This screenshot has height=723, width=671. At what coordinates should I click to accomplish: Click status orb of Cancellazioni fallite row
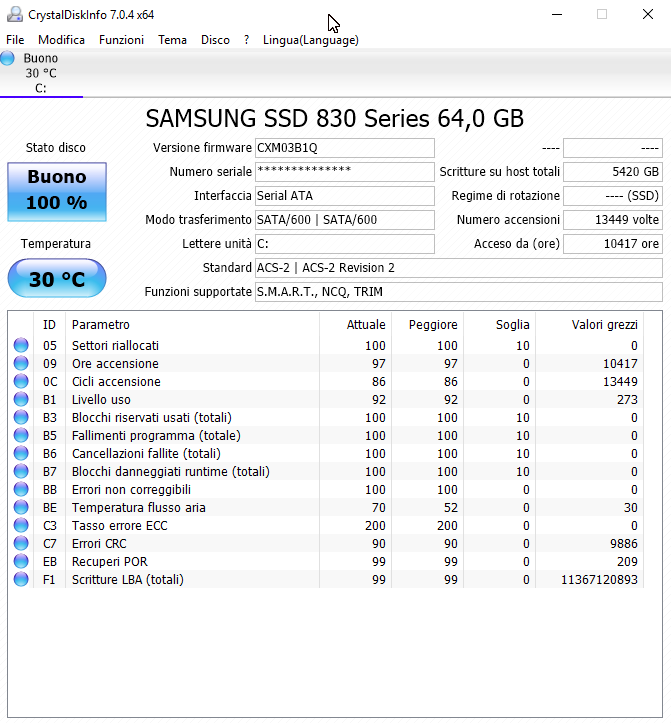[x=21, y=453]
